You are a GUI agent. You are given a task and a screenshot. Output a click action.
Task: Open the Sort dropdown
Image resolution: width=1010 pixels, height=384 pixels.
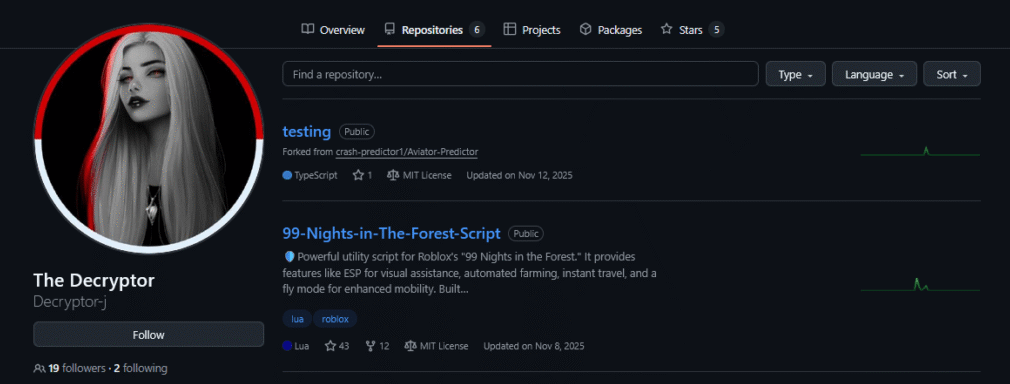pyautogui.click(x=952, y=74)
